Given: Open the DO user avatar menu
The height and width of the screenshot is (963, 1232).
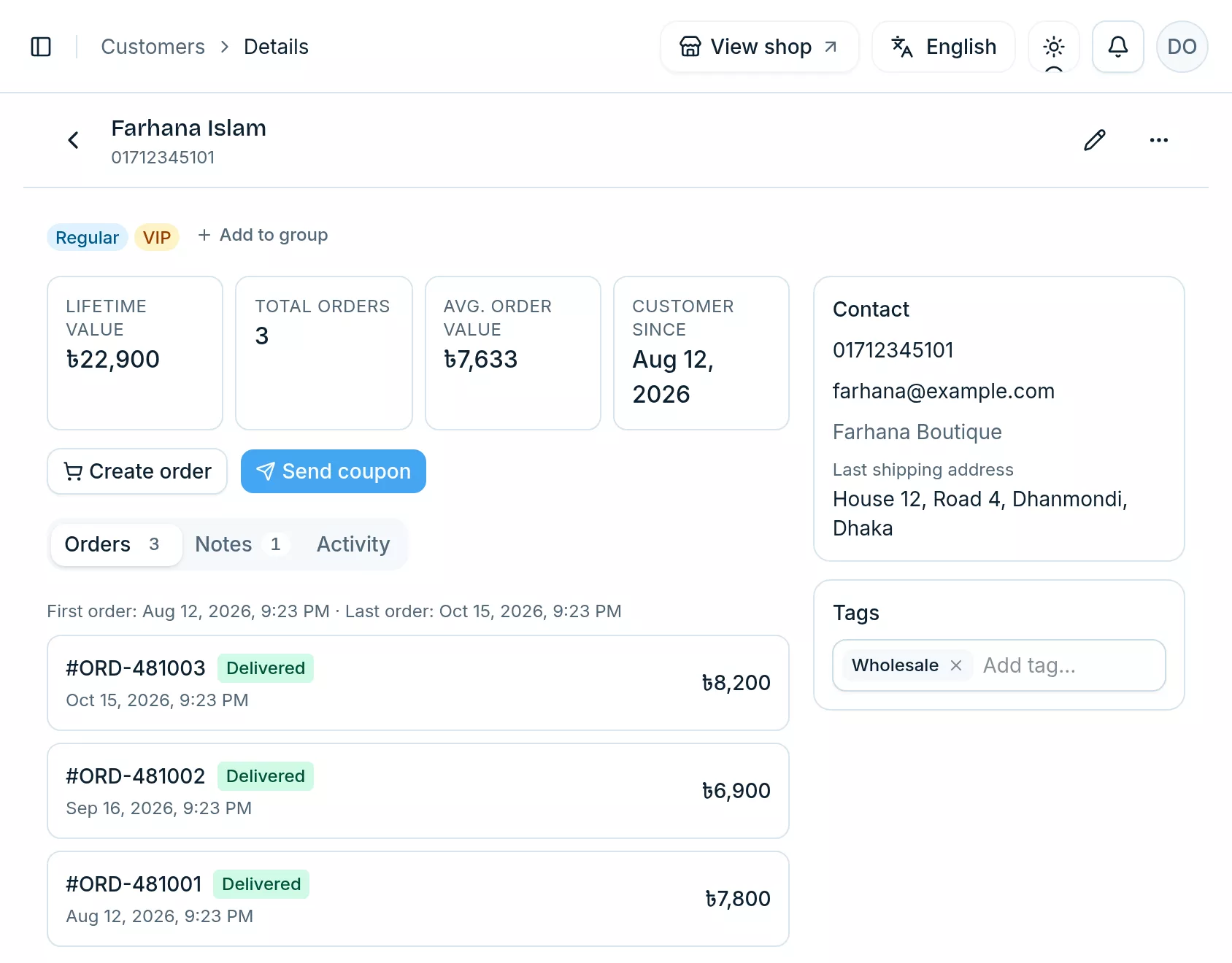Looking at the screenshot, I should coord(1182,47).
